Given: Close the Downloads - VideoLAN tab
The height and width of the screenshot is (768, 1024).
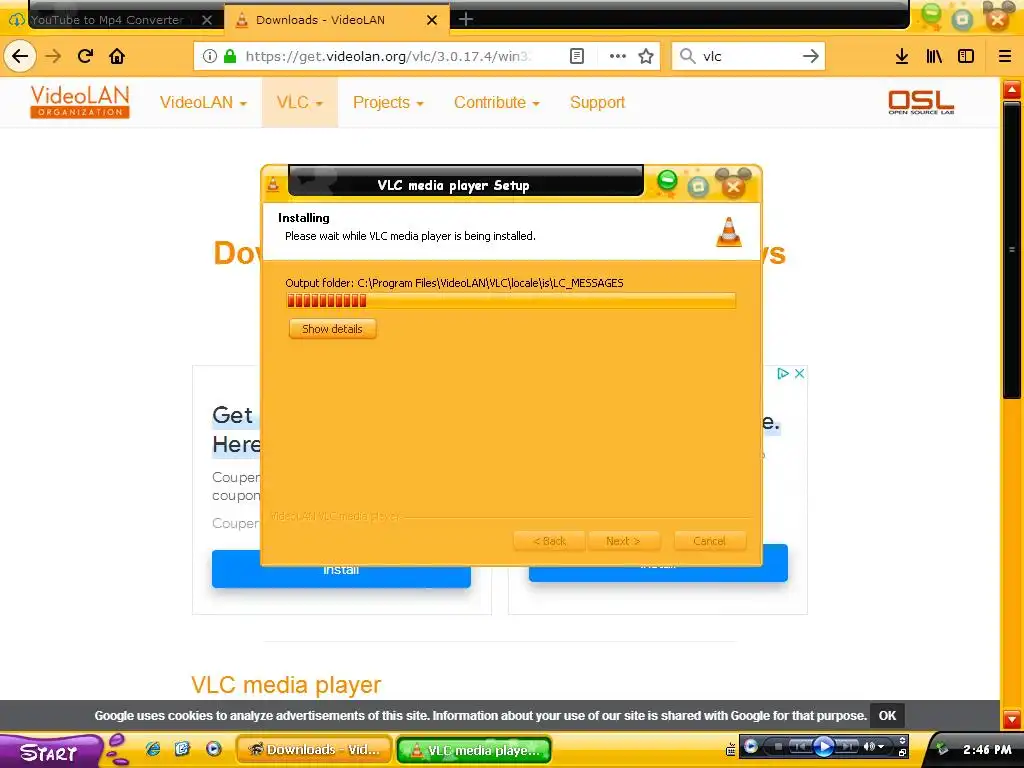Looking at the screenshot, I should coord(432,20).
